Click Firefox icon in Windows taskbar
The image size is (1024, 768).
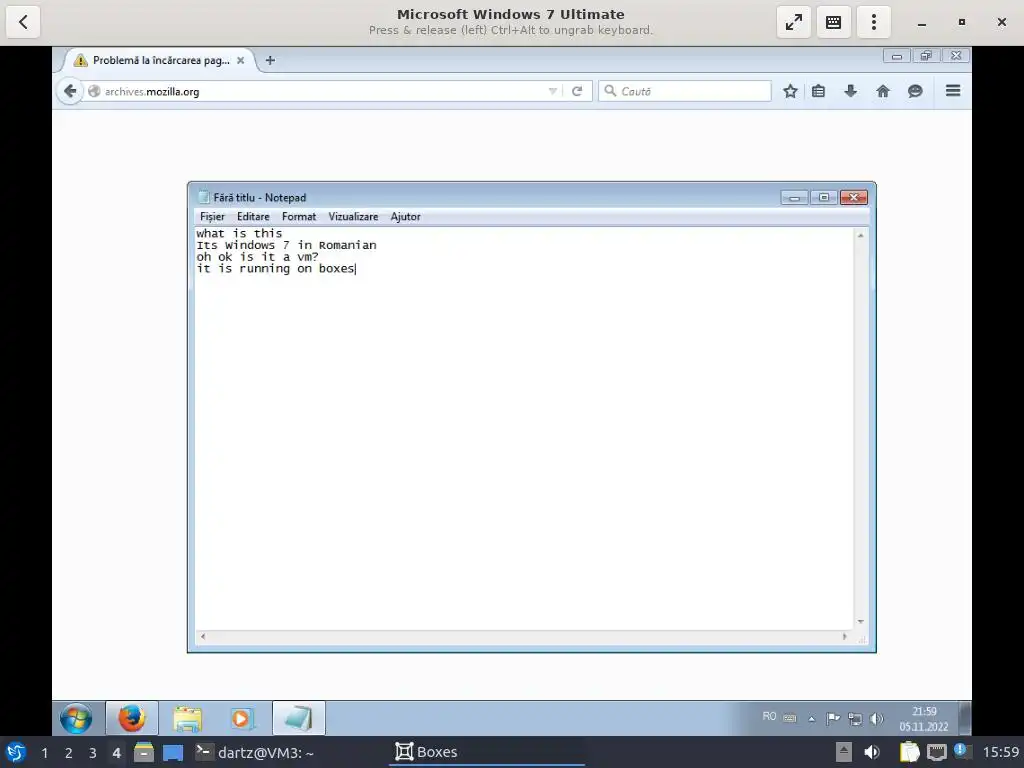[x=131, y=718]
